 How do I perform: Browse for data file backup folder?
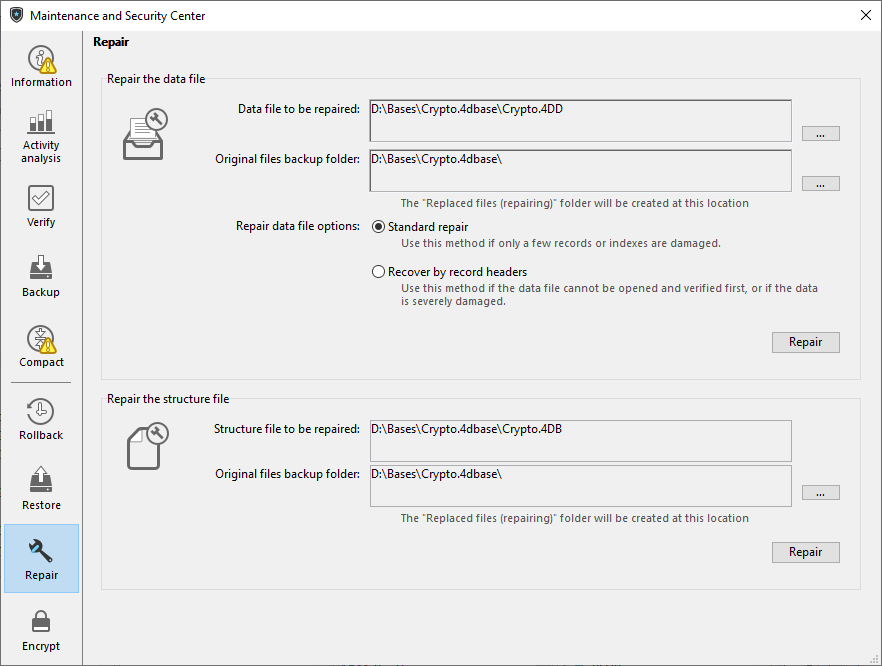click(820, 184)
